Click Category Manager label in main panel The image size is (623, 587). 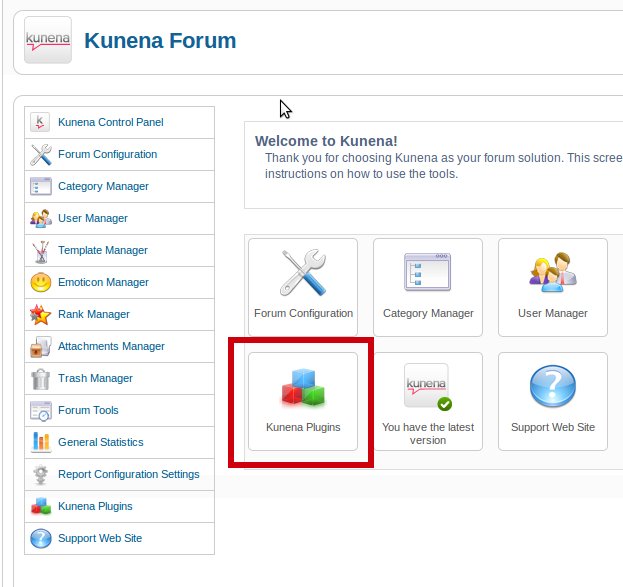pyautogui.click(x=428, y=313)
